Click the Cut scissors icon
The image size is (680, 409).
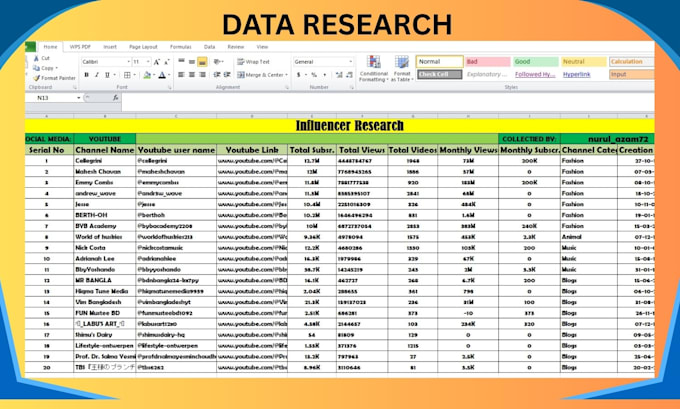pyautogui.click(x=36, y=58)
